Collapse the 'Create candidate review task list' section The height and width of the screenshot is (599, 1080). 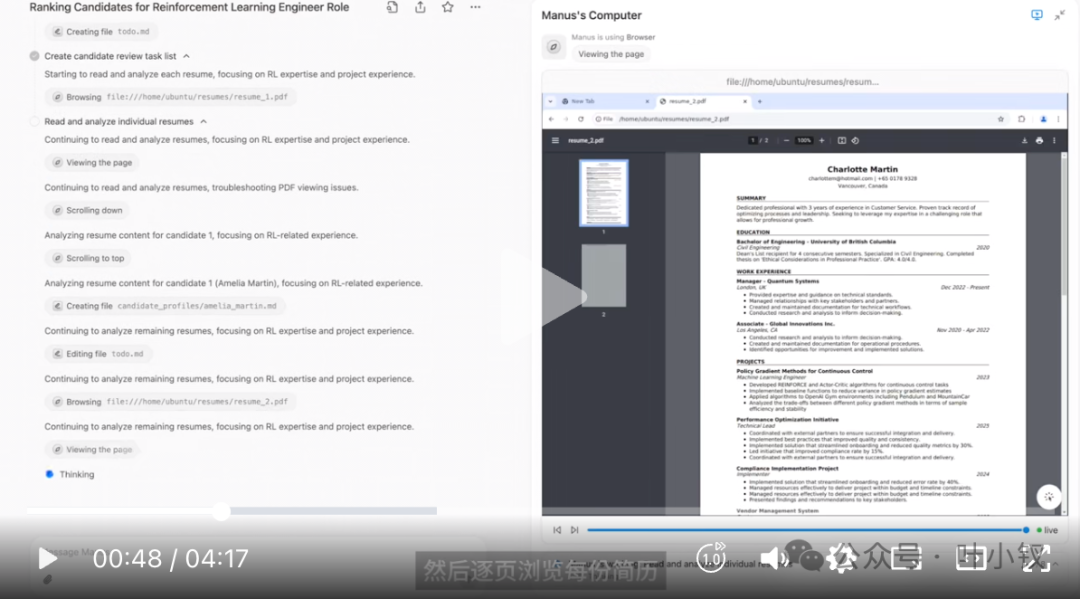click(186, 56)
